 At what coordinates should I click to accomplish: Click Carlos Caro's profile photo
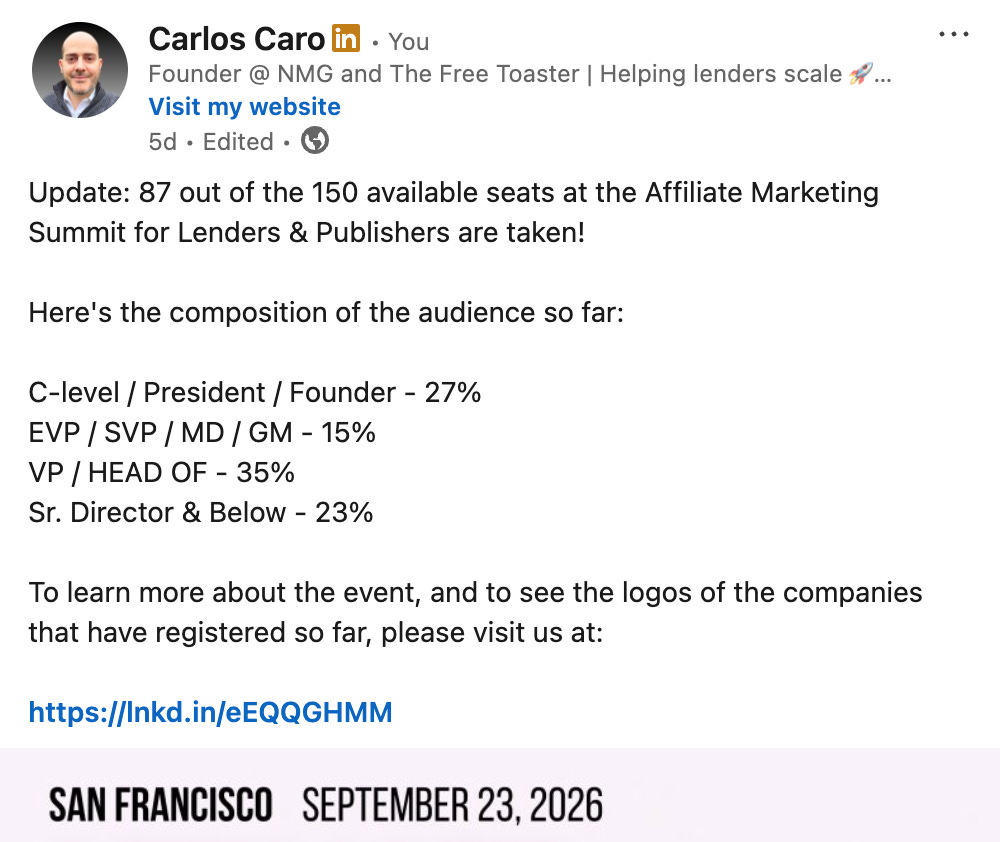coord(80,70)
